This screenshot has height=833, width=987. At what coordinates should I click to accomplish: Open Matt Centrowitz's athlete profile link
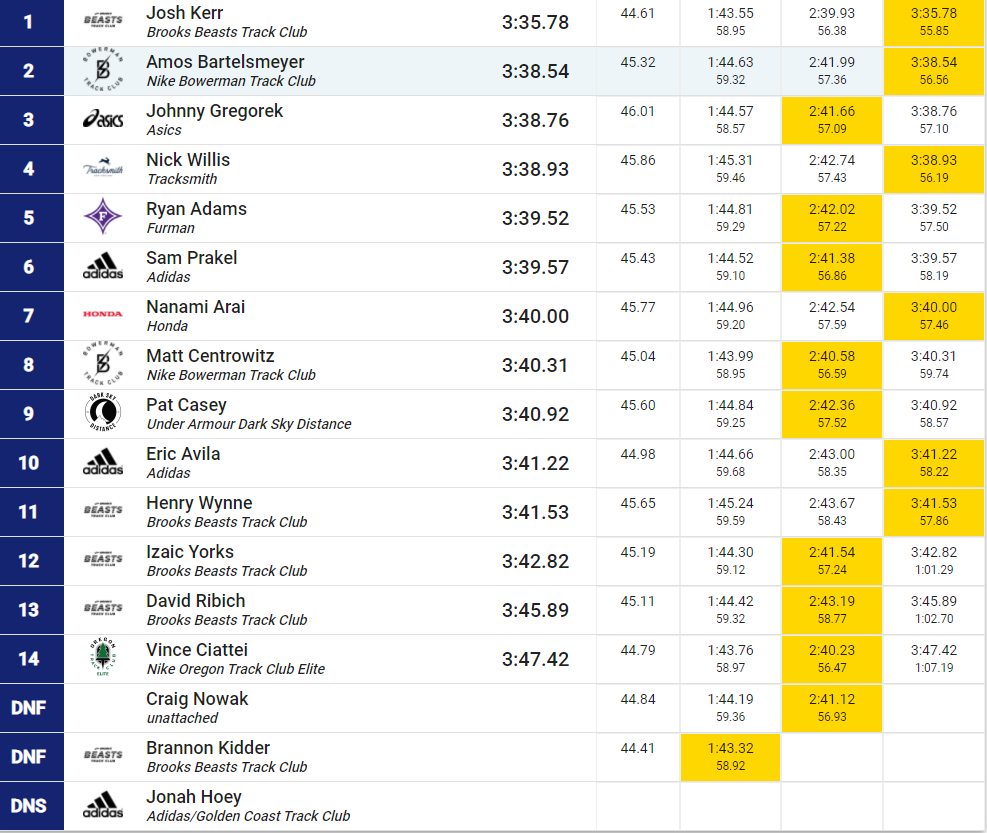210,356
